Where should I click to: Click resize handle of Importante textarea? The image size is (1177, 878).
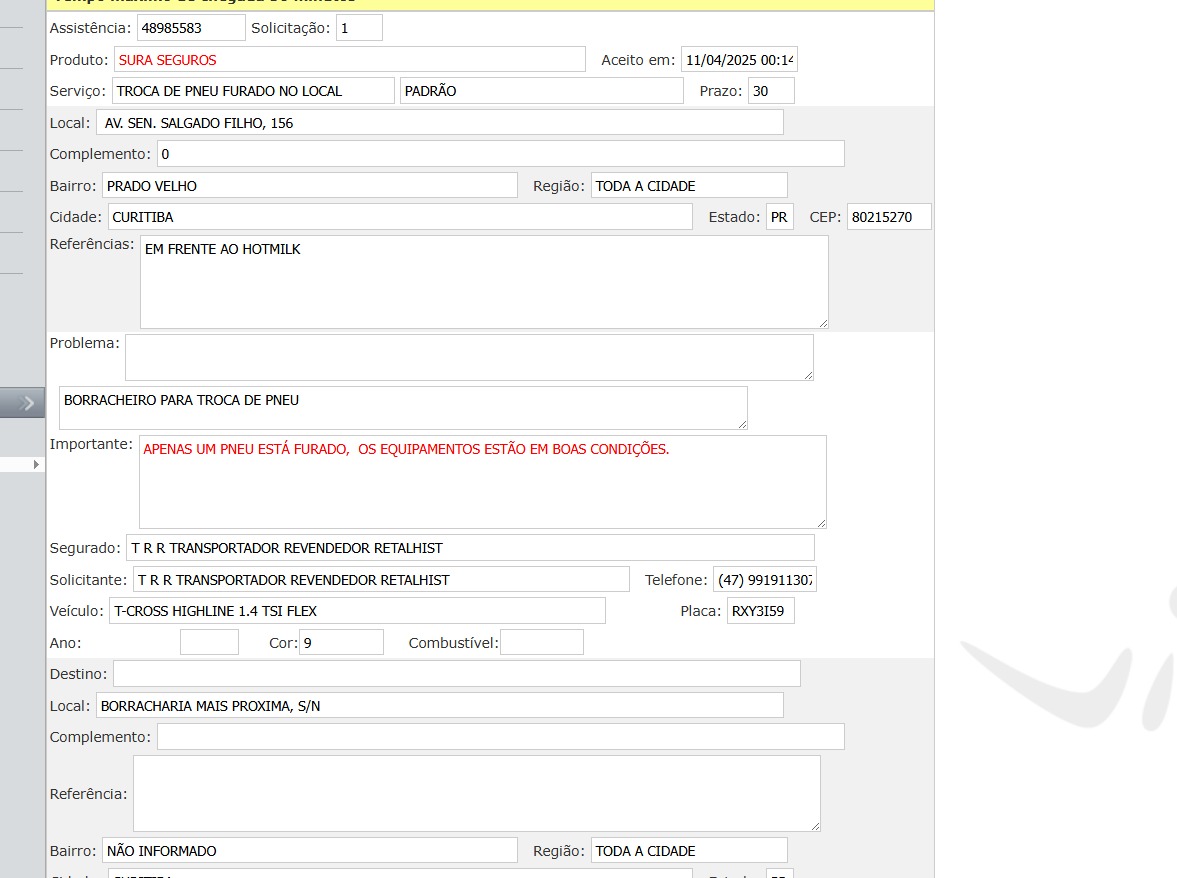[821, 523]
